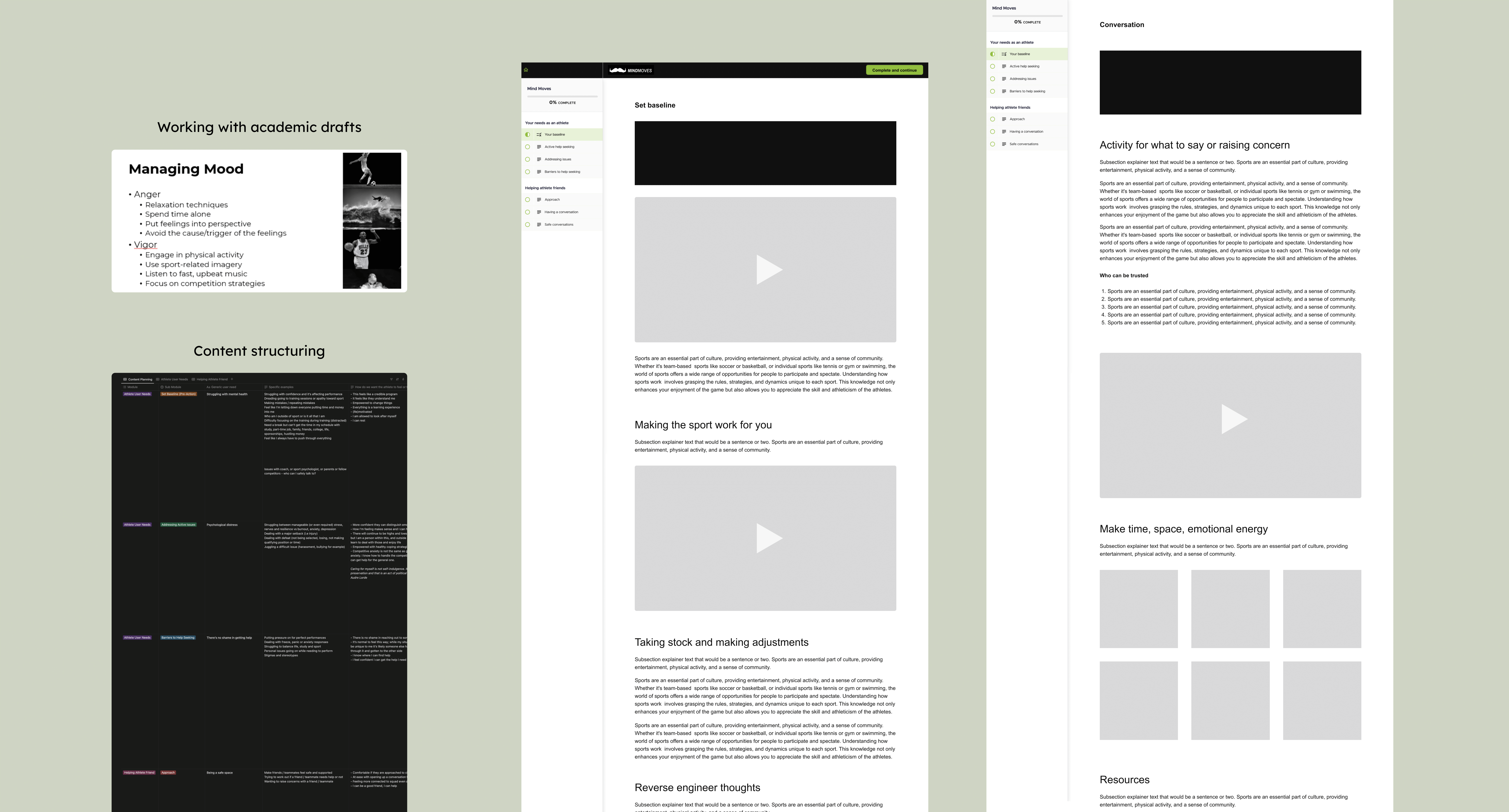Click text-lines icon beside Active help seeking, Conversation page
Viewport: 1509px width, 812px height.
coord(1004,66)
